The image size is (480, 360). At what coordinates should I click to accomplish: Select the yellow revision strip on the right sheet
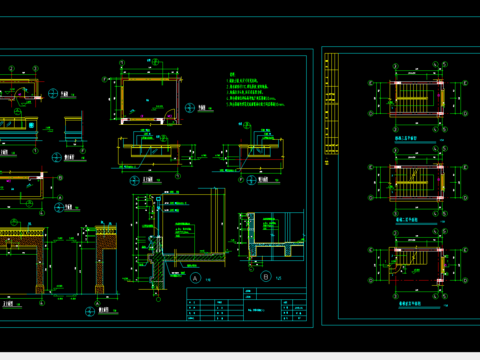[x=331, y=104]
